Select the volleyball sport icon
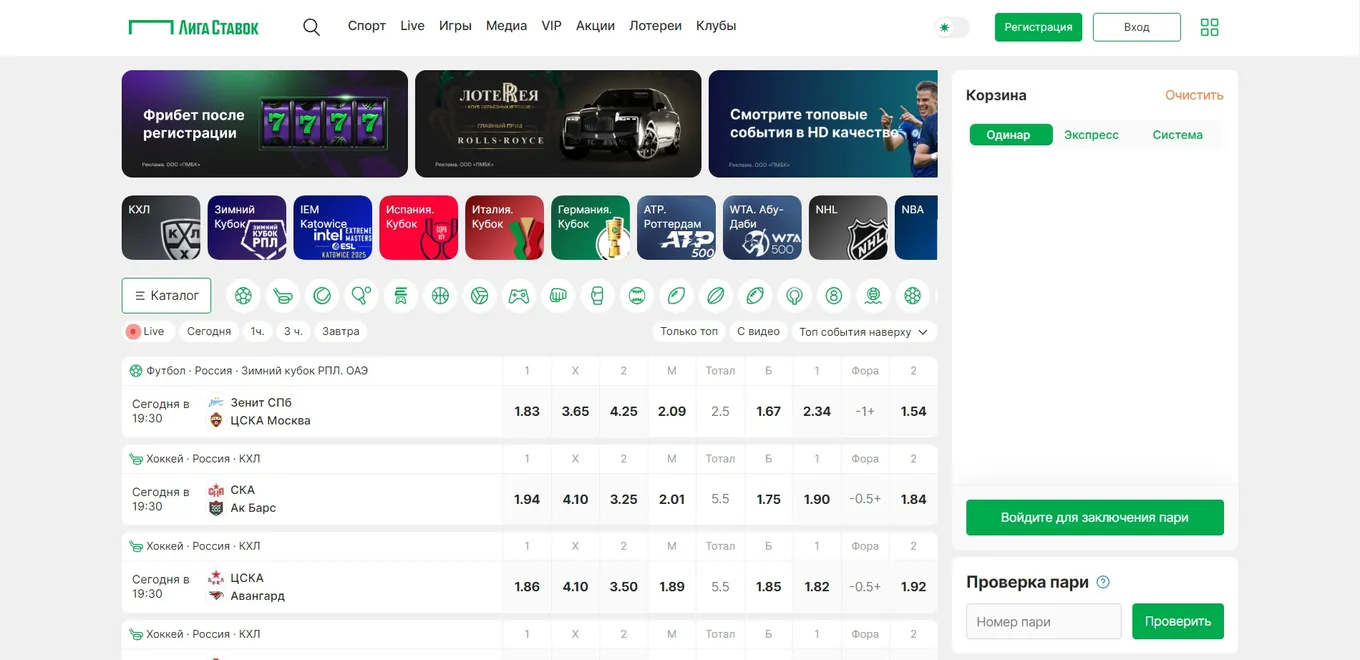The image size is (1360, 660). tap(479, 296)
